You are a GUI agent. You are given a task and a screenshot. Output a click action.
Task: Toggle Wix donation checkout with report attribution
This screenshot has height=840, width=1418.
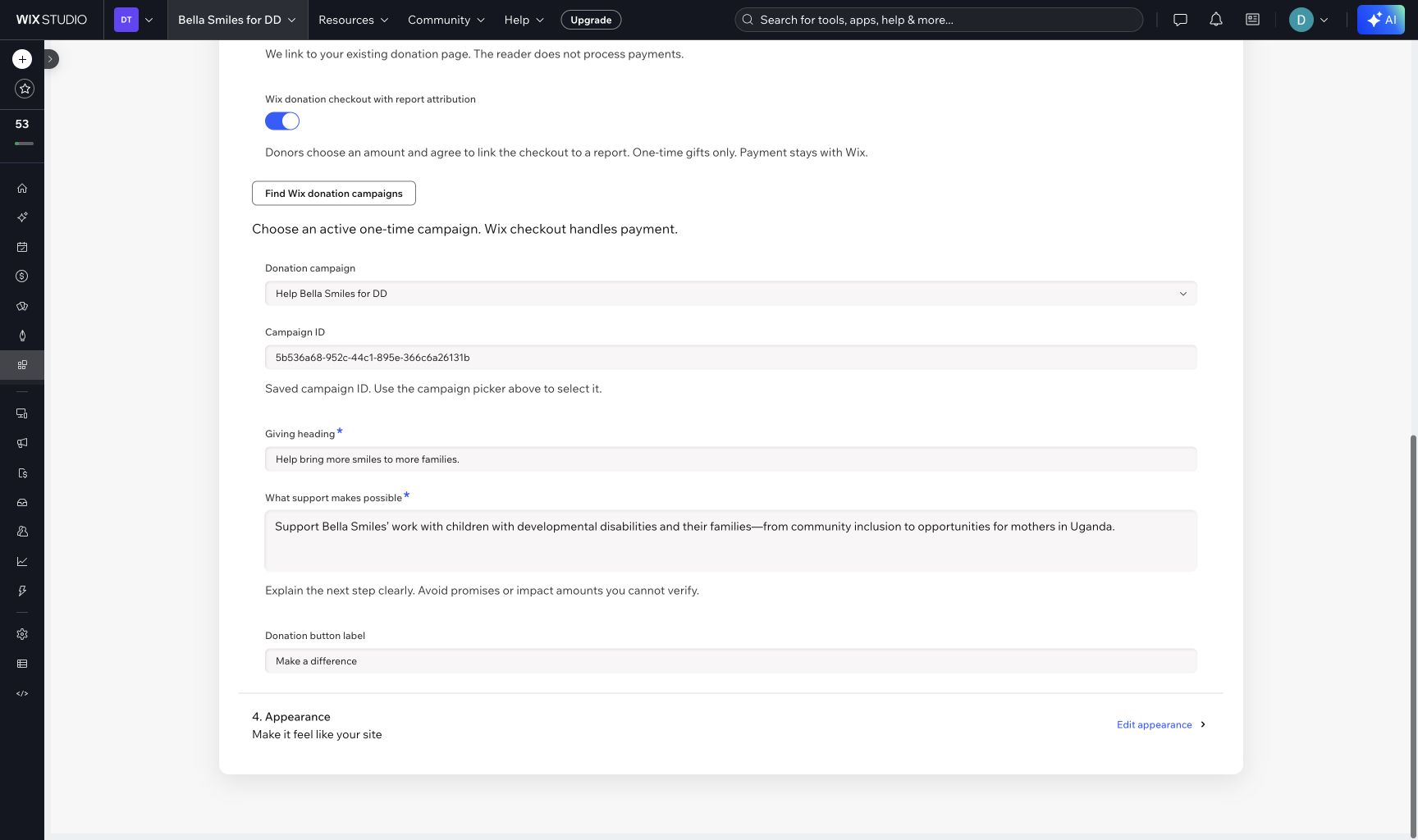[x=282, y=121]
